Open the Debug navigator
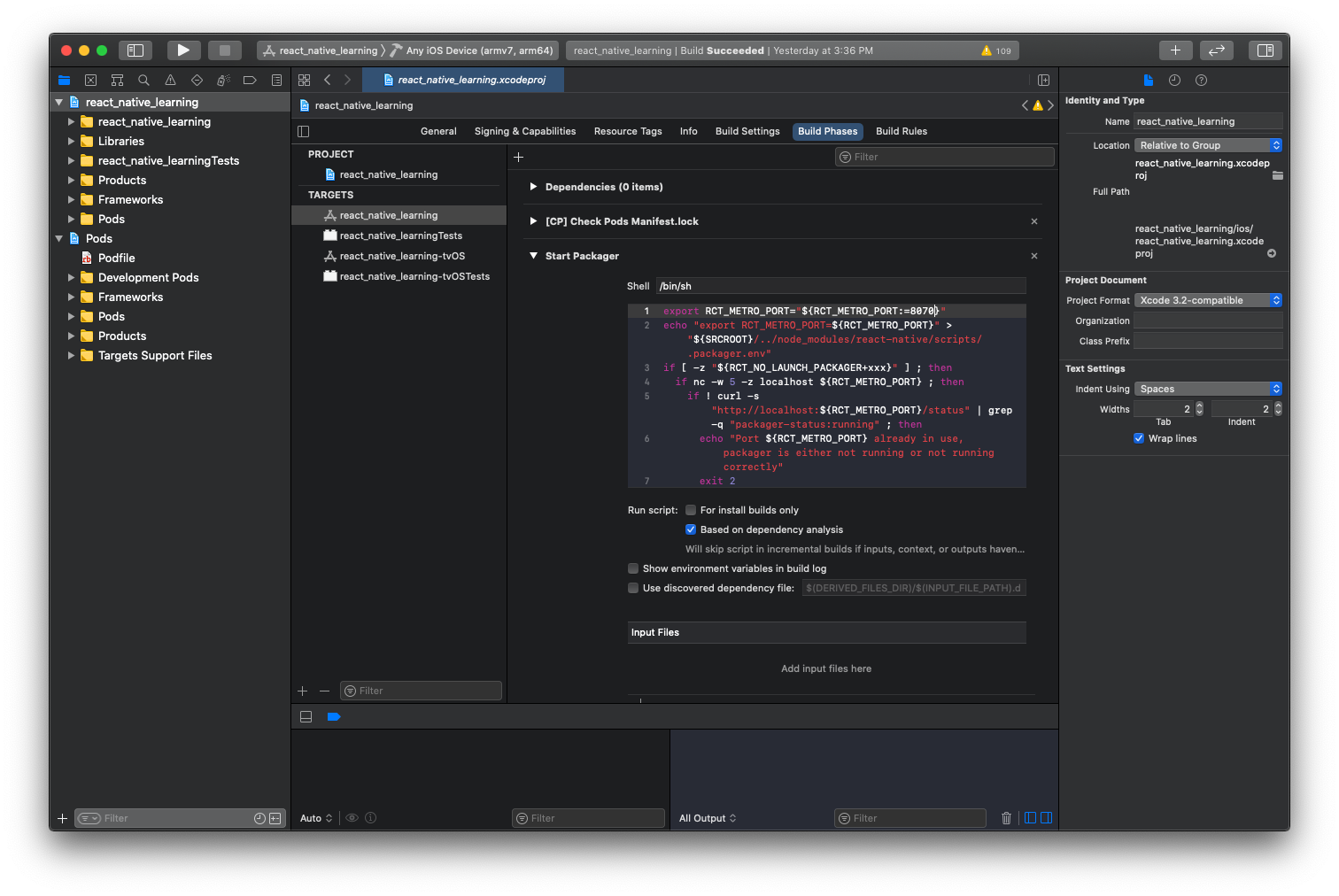The height and width of the screenshot is (896, 1339). pyautogui.click(x=223, y=80)
